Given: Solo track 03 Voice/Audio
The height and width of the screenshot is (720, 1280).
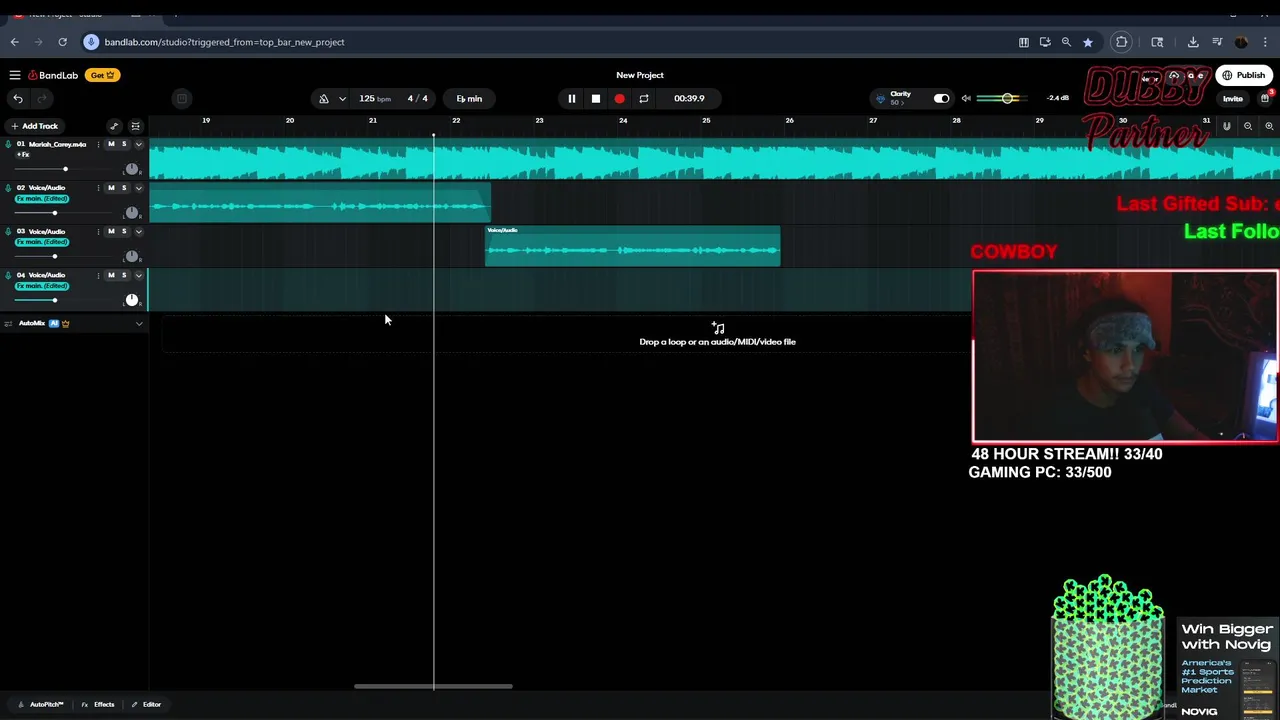Looking at the screenshot, I should tap(124, 231).
